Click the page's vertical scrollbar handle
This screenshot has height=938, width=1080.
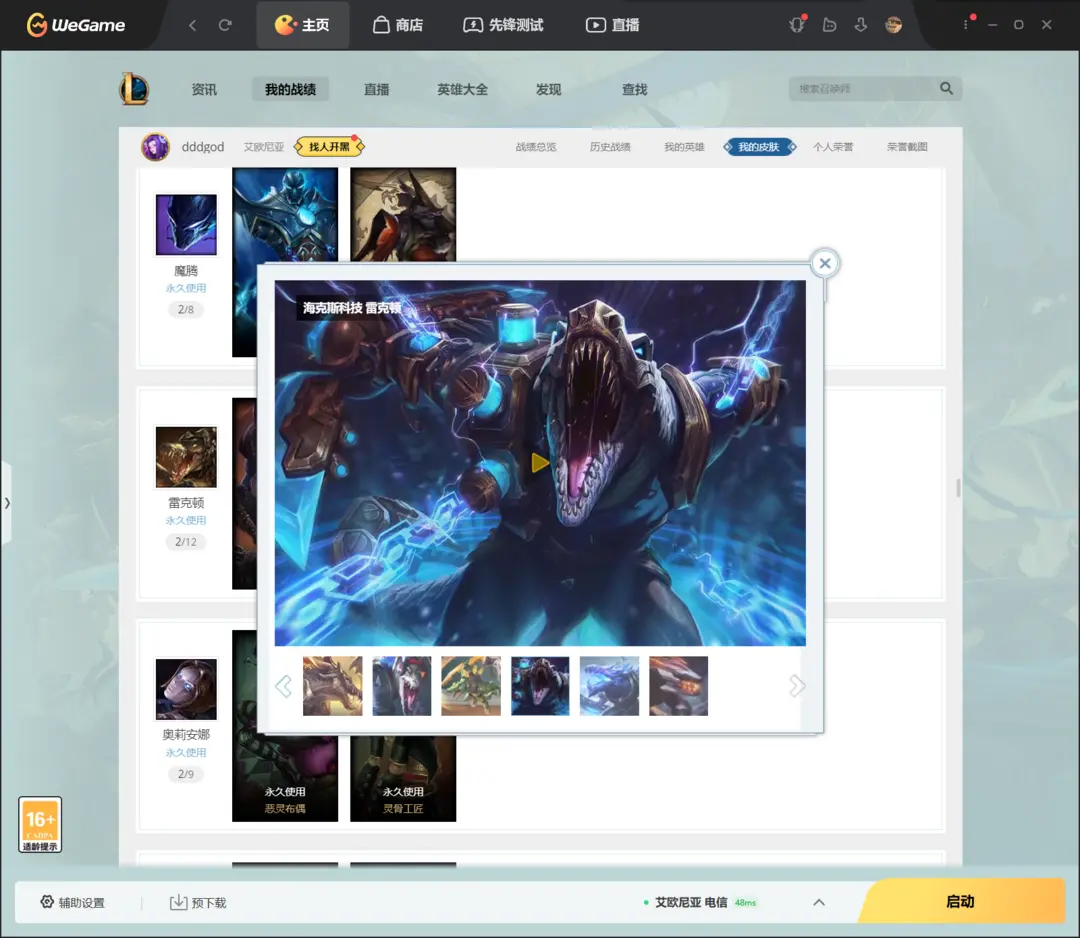tap(958, 488)
